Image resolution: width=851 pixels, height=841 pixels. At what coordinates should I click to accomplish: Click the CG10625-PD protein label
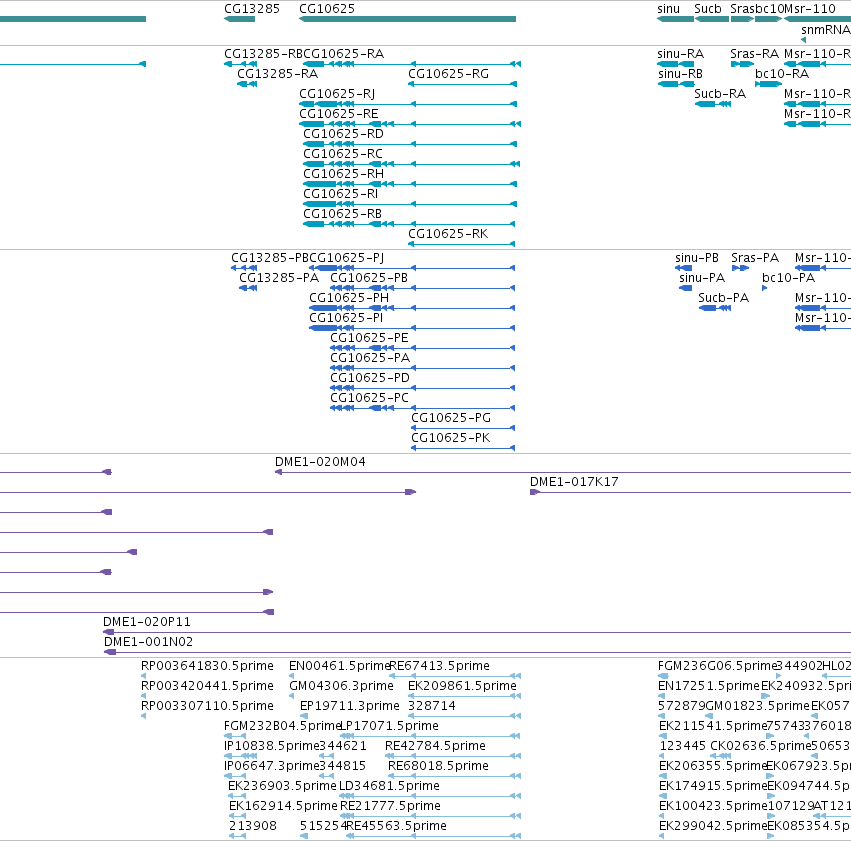coord(370,378)
